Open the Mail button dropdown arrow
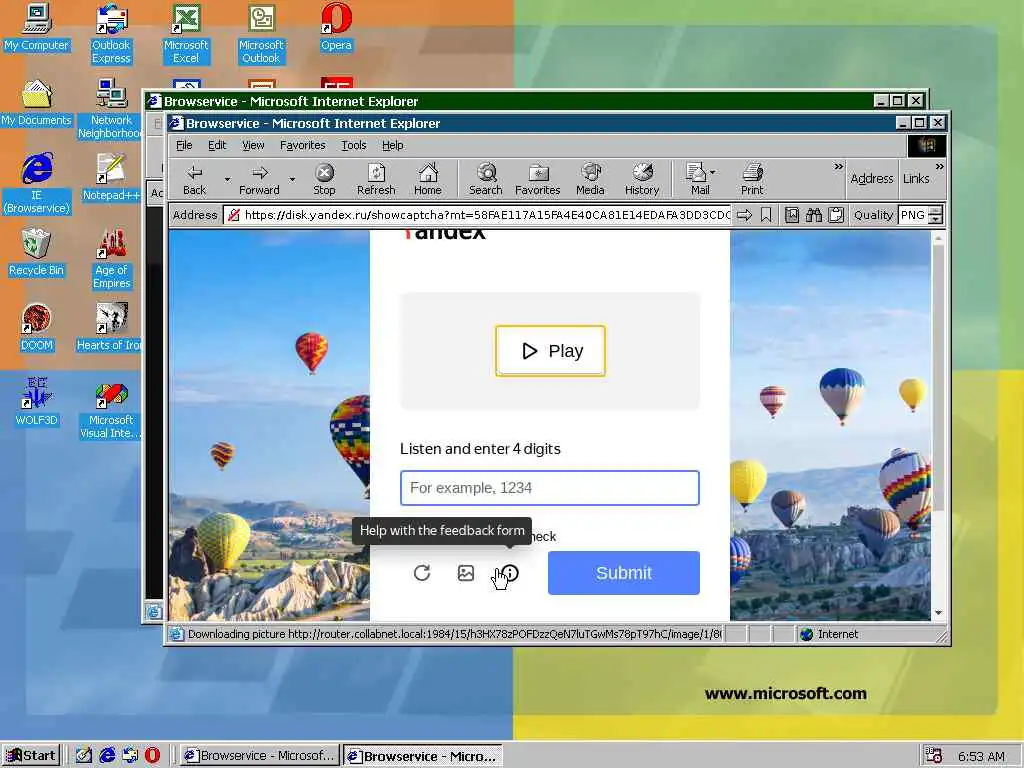1024x768 pixels. 712,172
